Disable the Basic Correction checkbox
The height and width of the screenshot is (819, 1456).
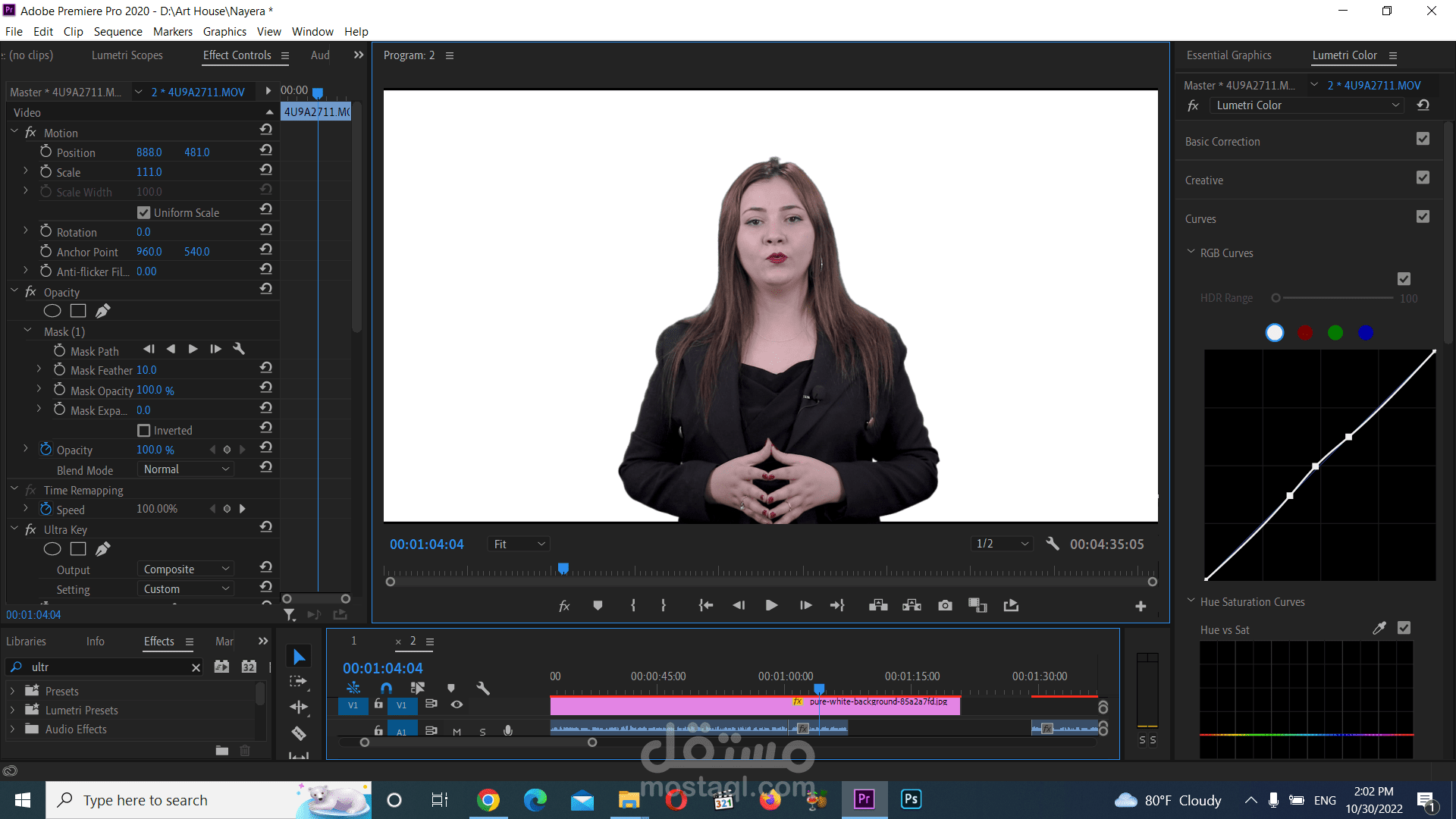click(1423, 139)
